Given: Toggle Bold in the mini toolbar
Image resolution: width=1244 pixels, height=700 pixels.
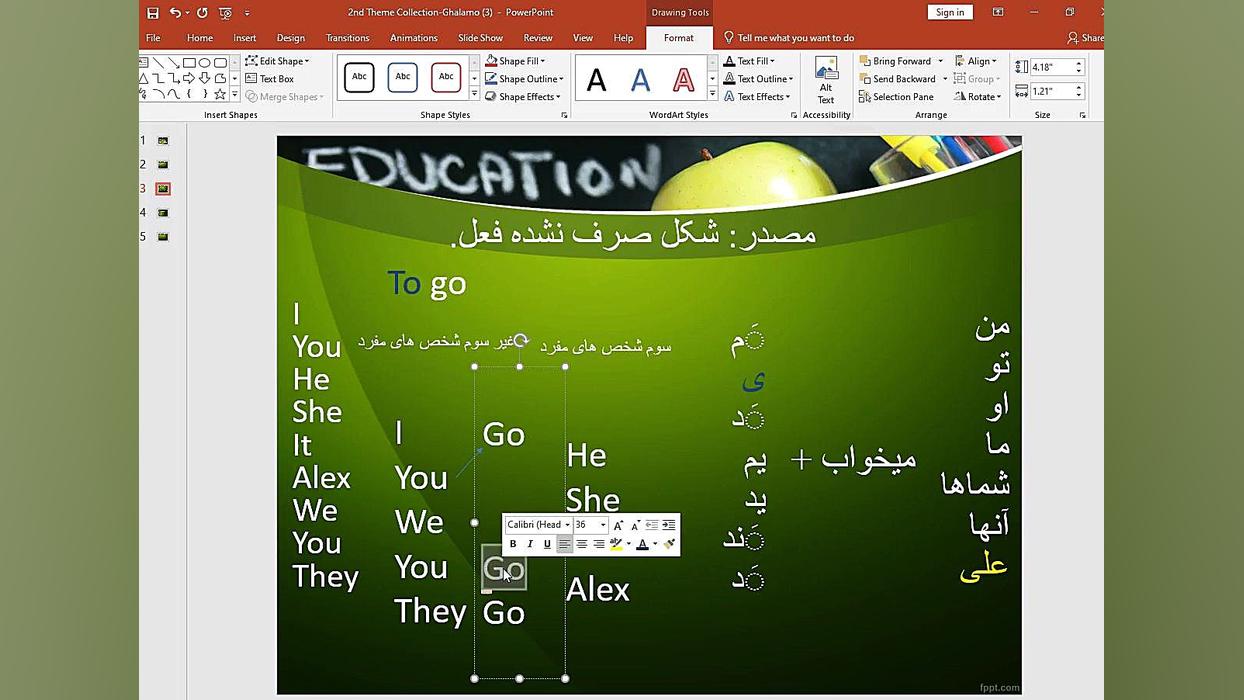Looking at the screenshot, I should (x=513, y=544).
